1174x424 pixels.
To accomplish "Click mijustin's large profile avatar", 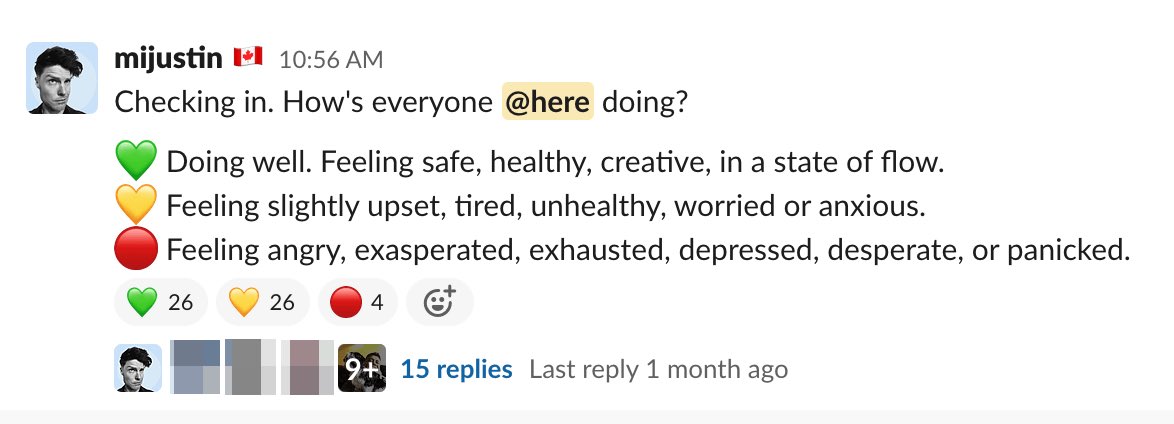I will click(61, 77).
